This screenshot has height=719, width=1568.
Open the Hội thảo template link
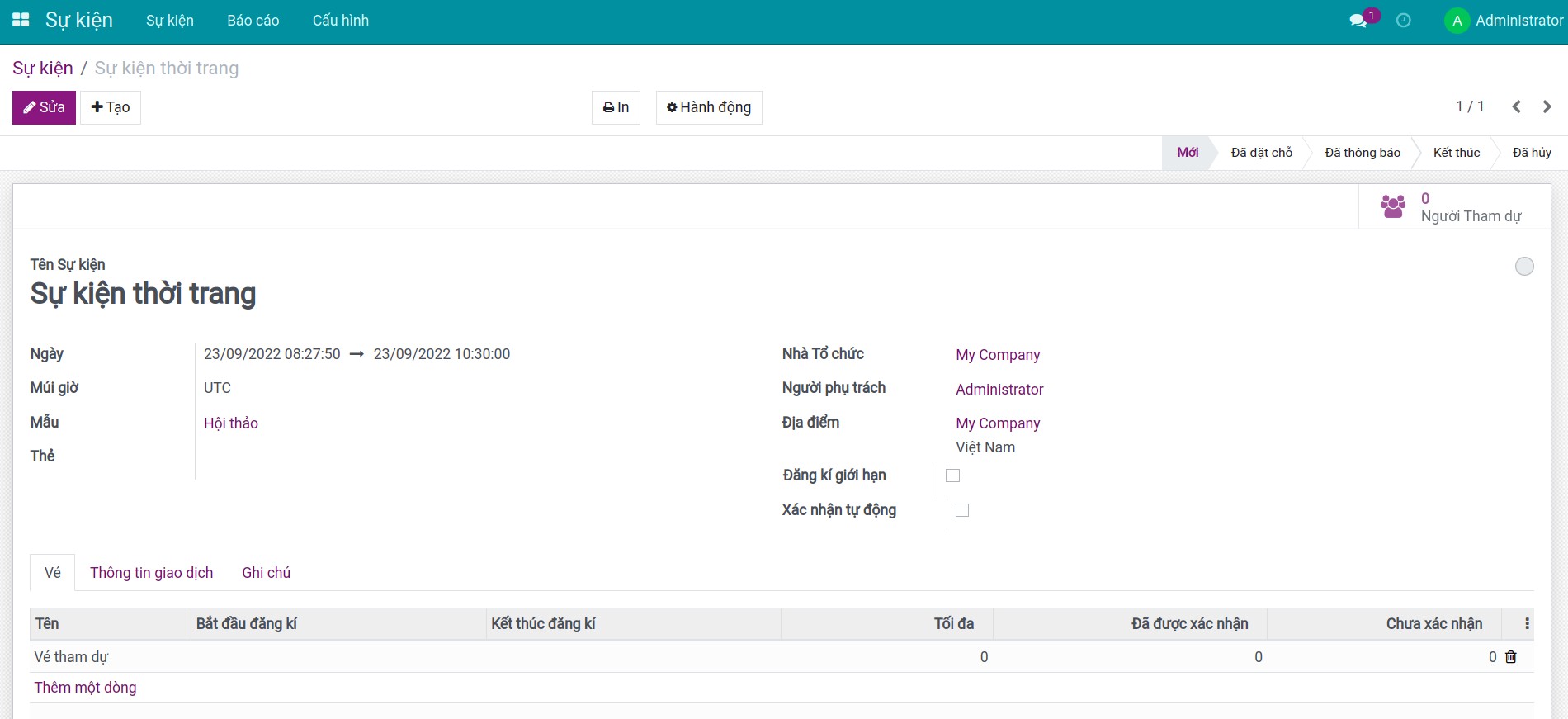click(x=231, y=423)
